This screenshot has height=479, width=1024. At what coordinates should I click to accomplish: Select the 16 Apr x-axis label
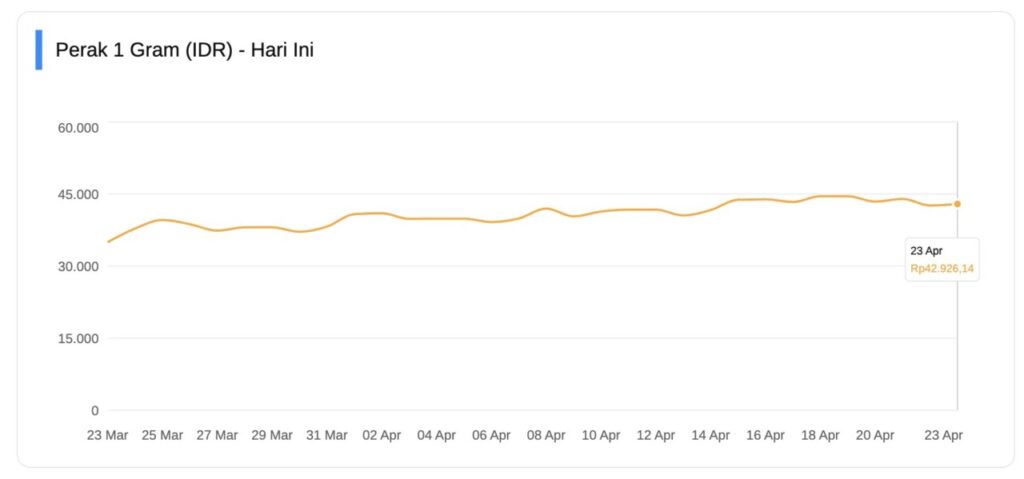766,436
